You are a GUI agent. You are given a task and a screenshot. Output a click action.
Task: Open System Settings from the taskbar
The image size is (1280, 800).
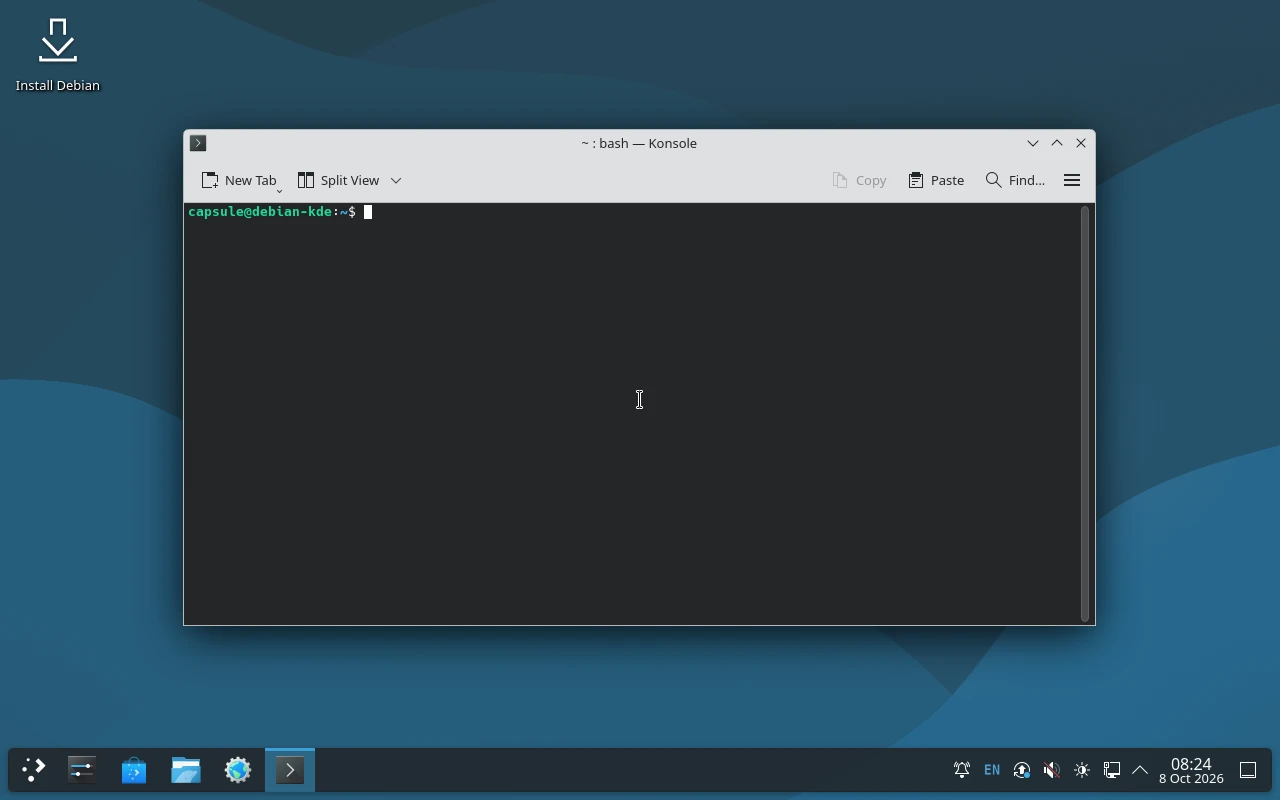82,770
